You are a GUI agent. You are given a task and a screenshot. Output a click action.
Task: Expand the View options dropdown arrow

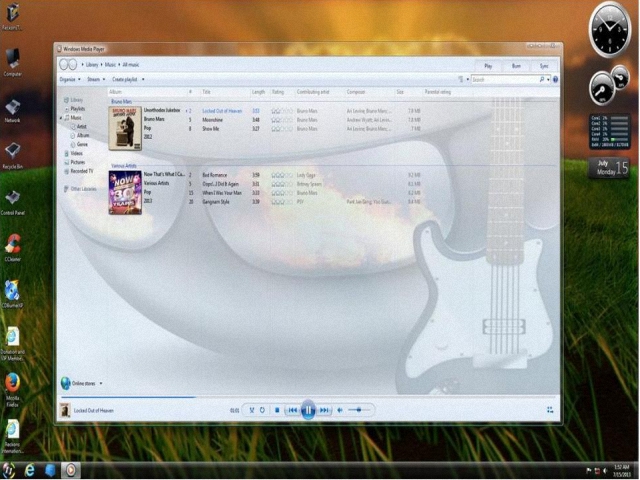[x=467, y=79]
